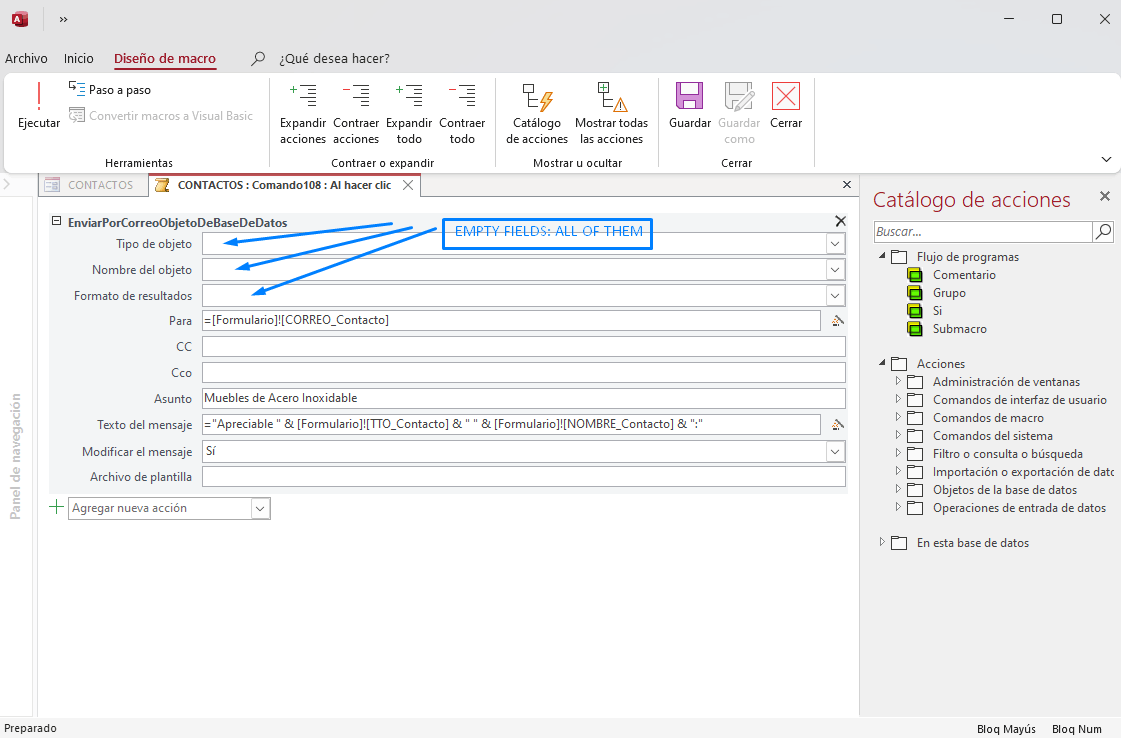
Task: Expand Importación o exportación de datos
Action: point(899,471)
